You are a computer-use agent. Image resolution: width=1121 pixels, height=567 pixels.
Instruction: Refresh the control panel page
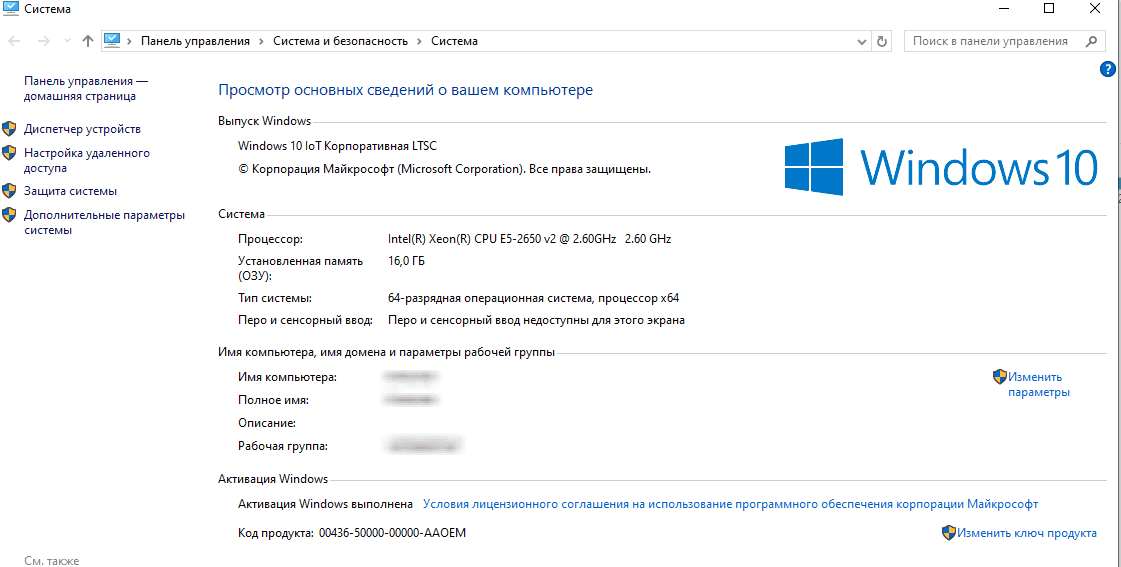(x=882, y=41)
